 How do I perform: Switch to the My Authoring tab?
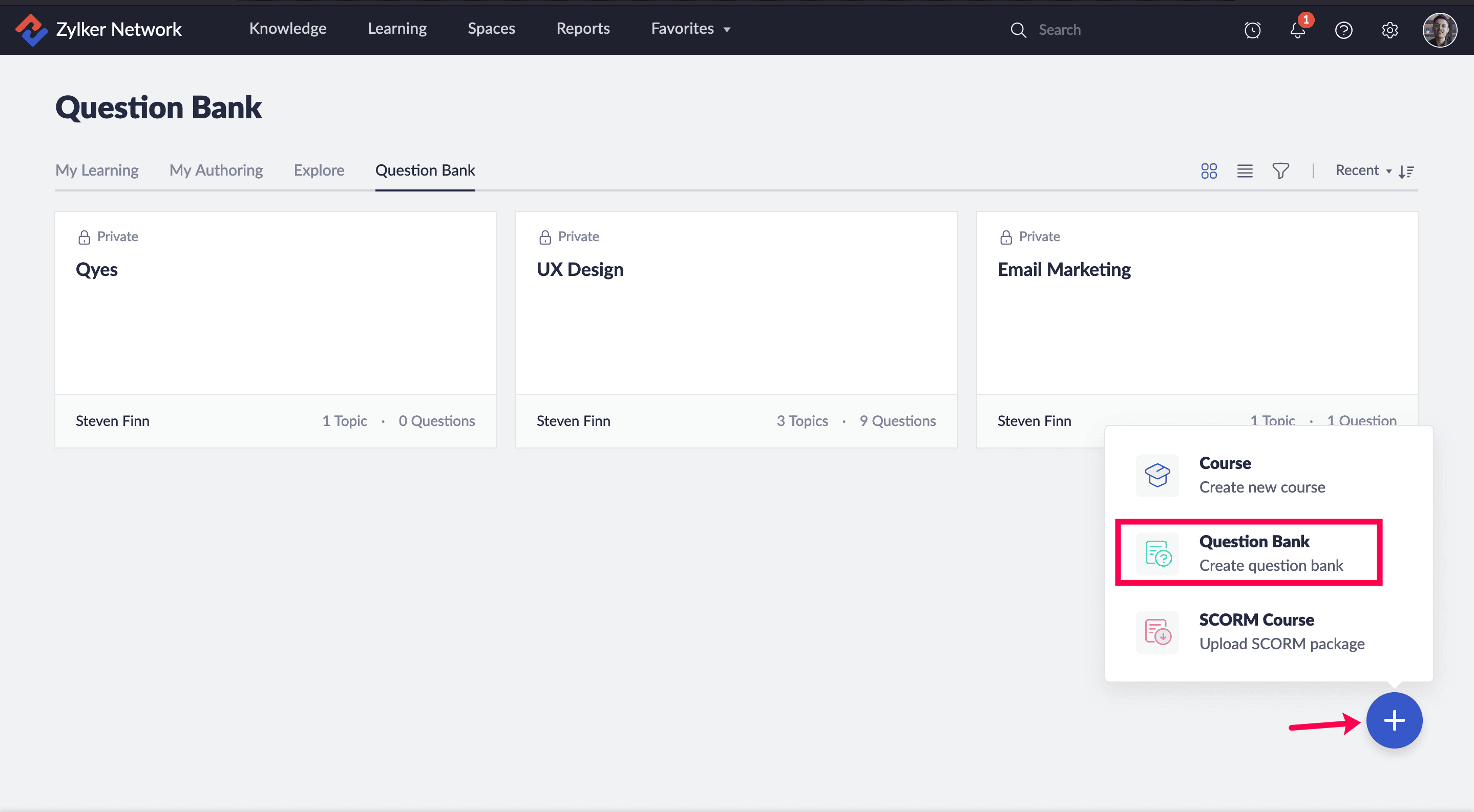(216, 170)
